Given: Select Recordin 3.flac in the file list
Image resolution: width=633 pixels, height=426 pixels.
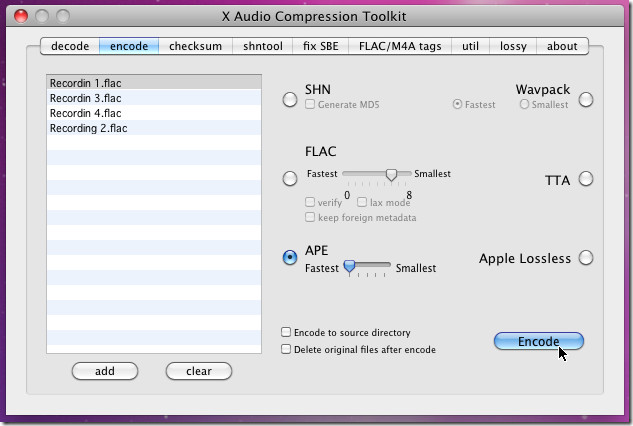Looking at the screenshot, I should (x=154, y=98).
